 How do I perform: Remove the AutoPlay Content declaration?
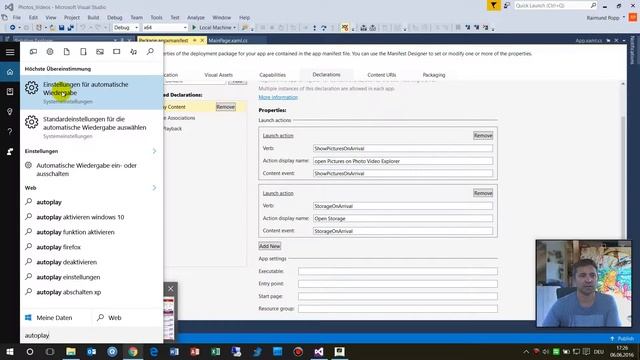[x=226, y=107]
